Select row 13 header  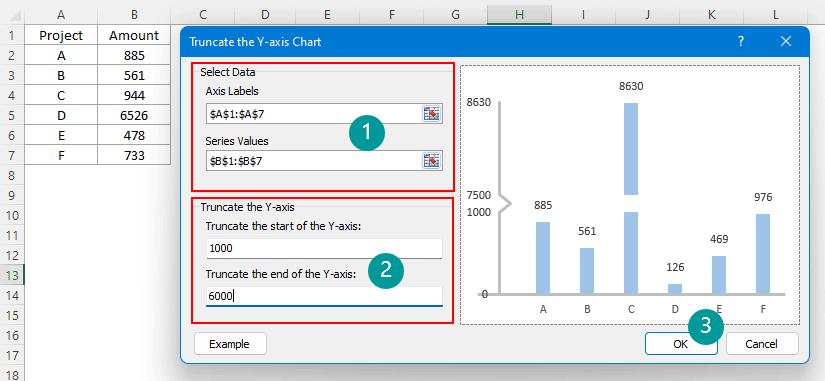click(x=12, y=275)
